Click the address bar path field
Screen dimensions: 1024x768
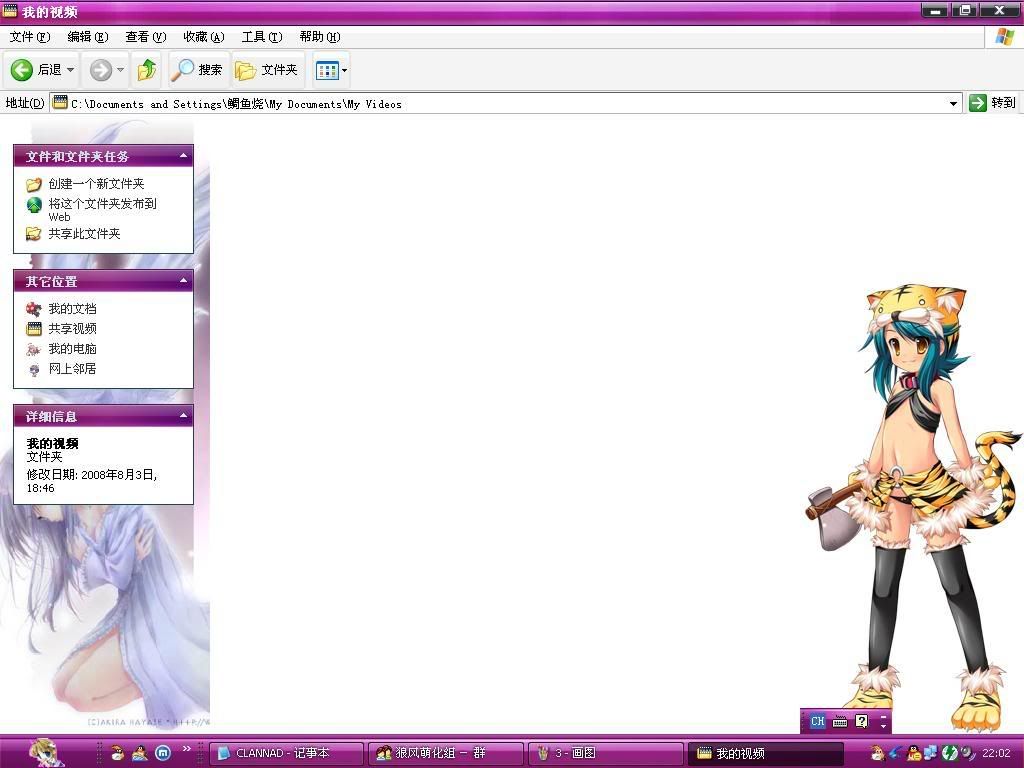click(505, 103)
